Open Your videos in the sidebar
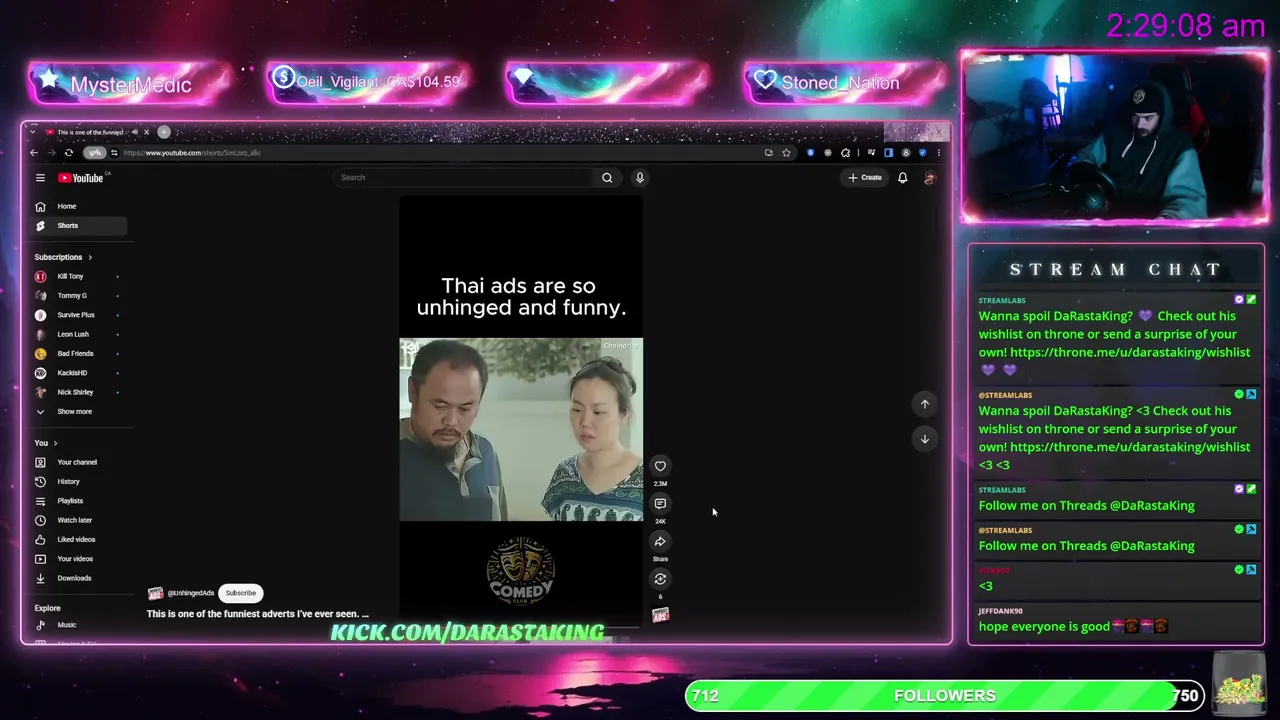The height and width of the screenshot is (720, 1280). [79, 559]
